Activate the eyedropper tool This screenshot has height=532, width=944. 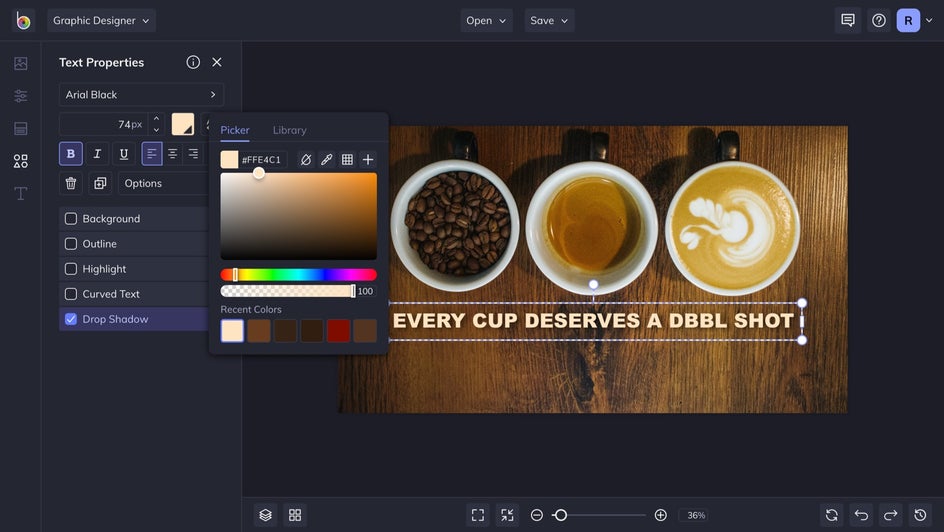(326, 159)
